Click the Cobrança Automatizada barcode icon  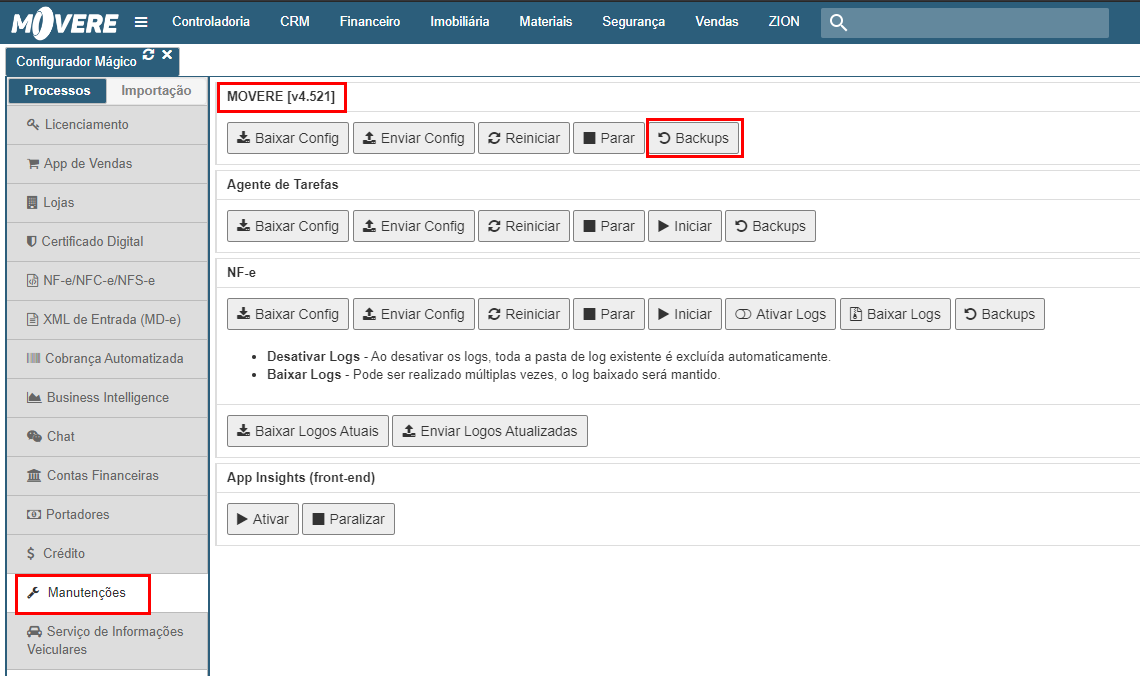(x=33, y=358)
